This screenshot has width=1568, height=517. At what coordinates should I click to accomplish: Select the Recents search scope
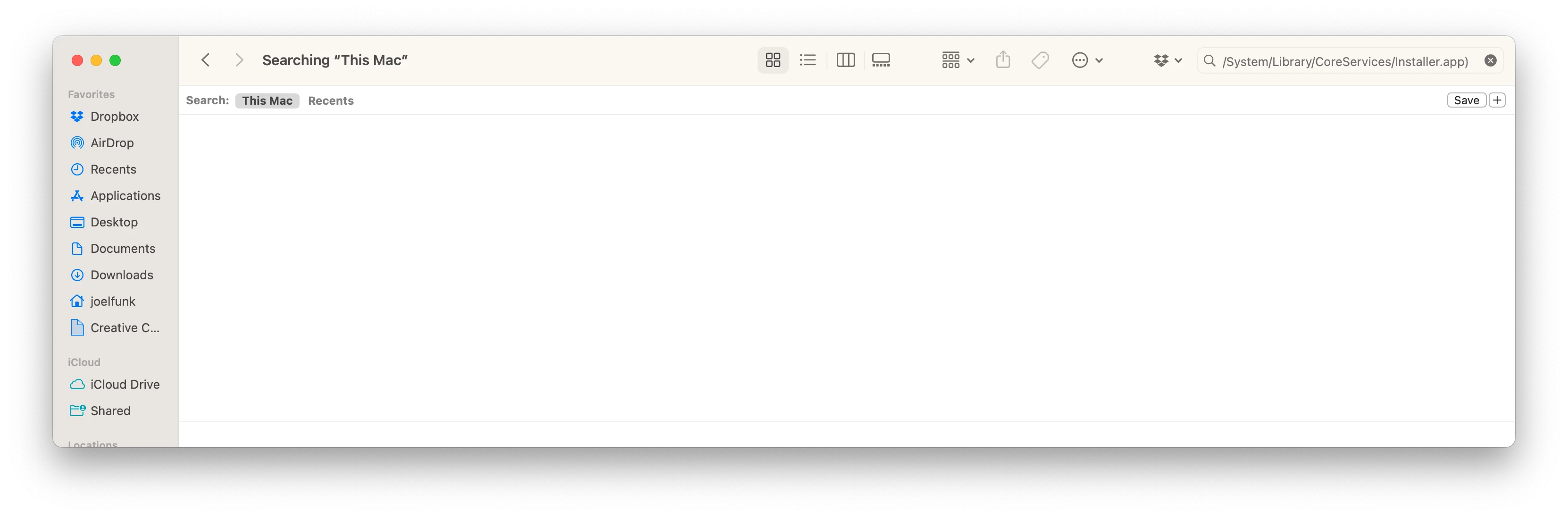[x=331, y=100]
